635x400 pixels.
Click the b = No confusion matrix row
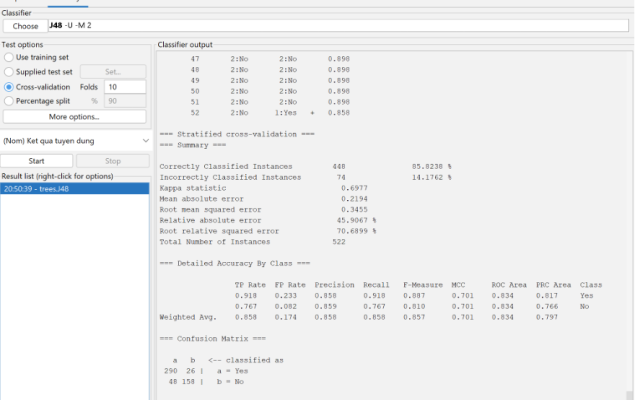click(206, 382)
